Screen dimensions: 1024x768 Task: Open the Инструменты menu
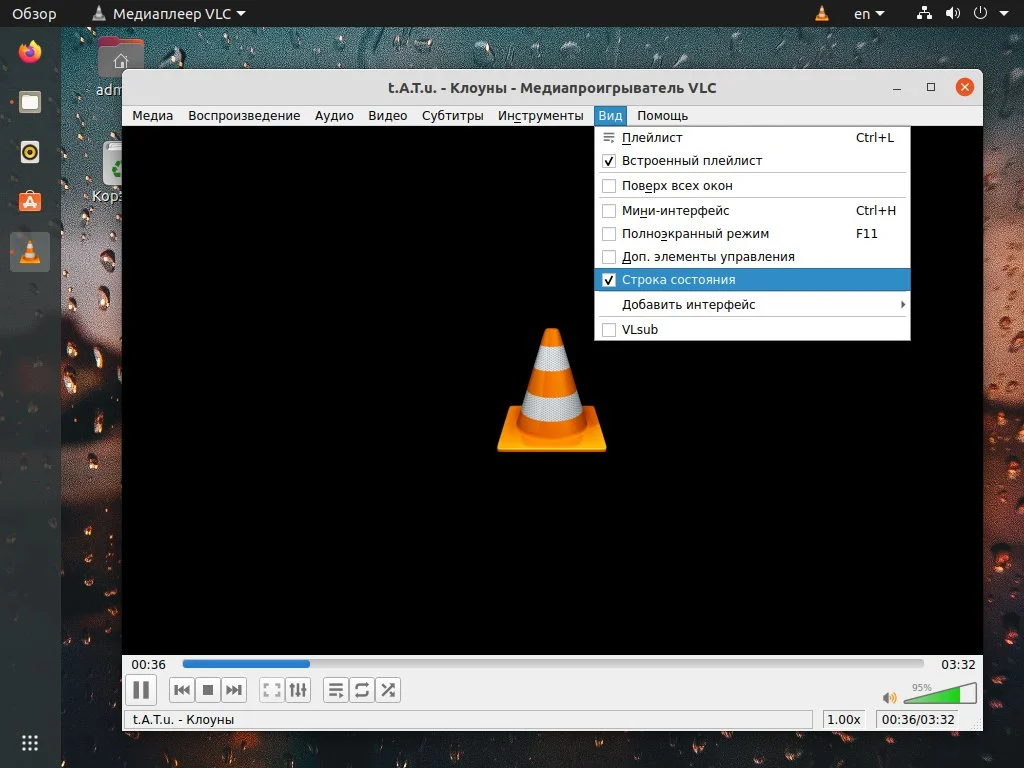click(541, 115)
